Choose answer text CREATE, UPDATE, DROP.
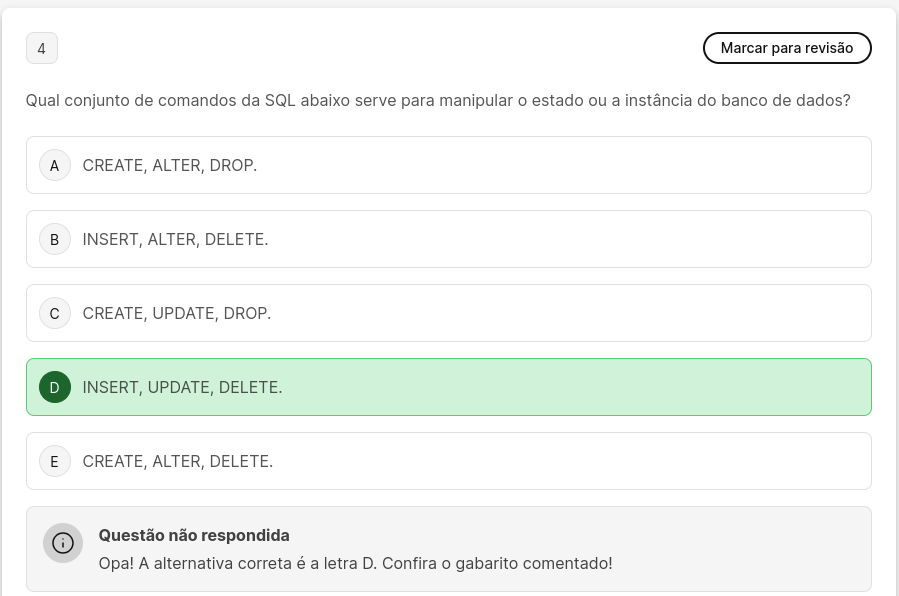The height and width of the screenshot is (596, 899). tap(177, 313)
